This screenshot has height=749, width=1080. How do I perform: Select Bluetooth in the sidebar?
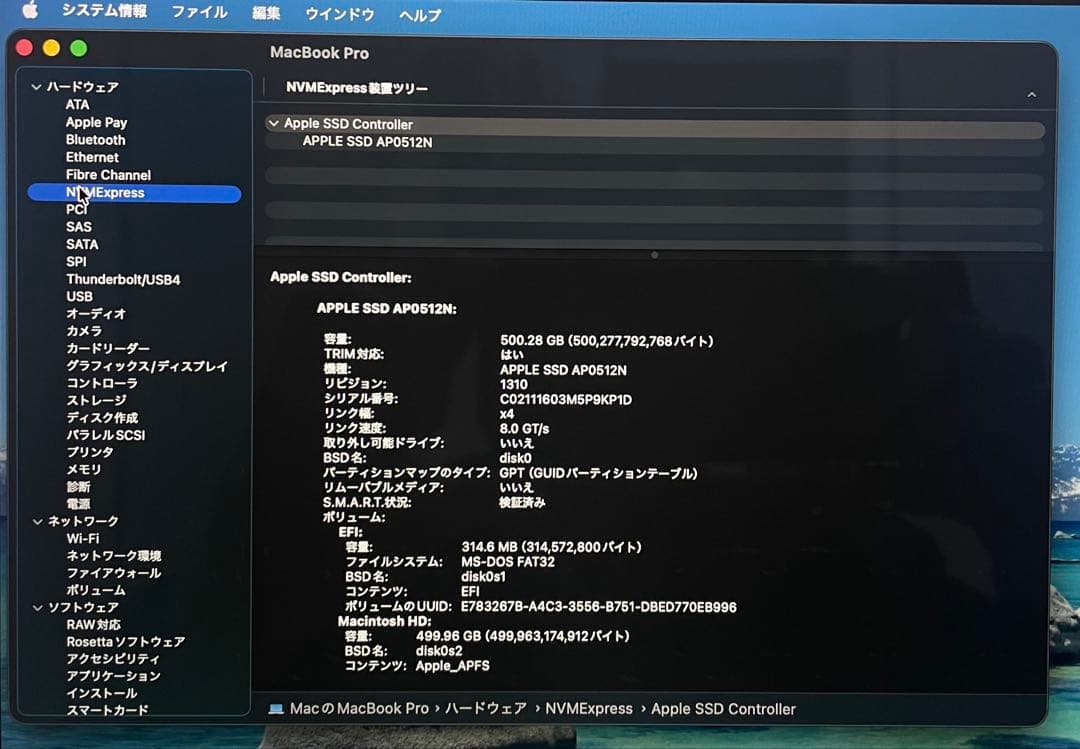coord(95,140)
